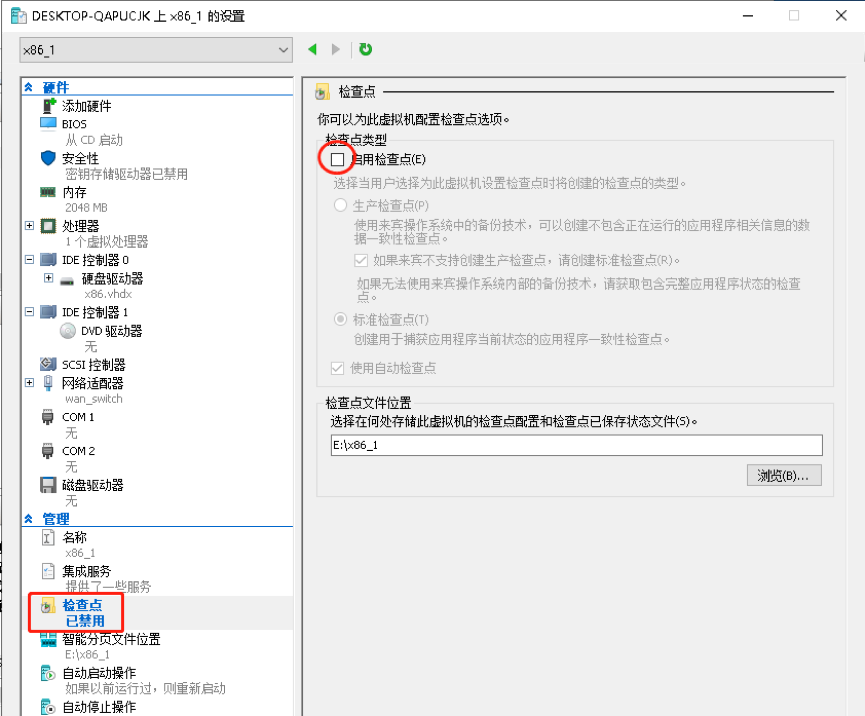Select the IDE 控制器 0 icon

point(49,259)
